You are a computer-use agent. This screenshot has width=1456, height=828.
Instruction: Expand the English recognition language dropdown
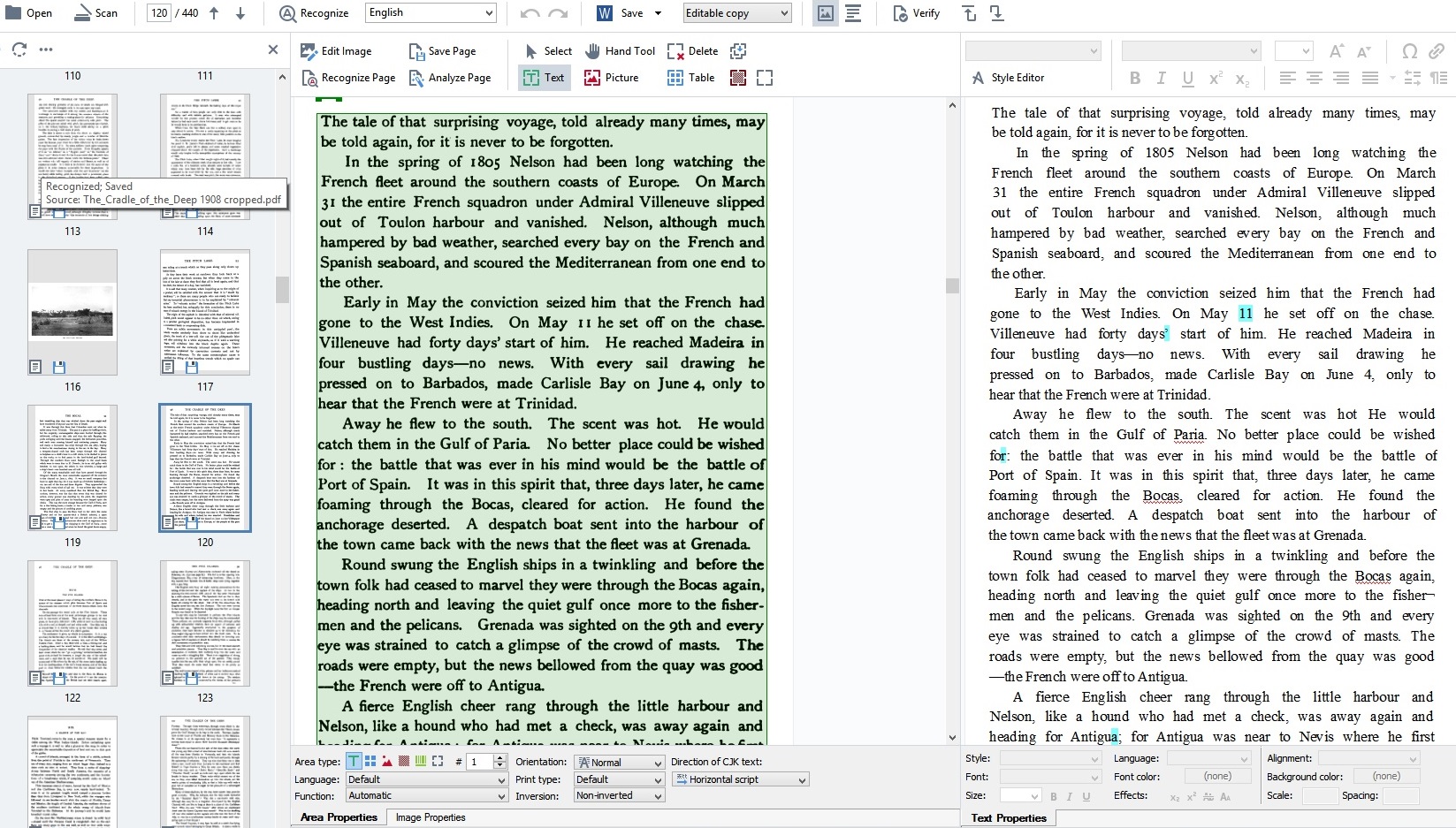pos(489,13)
